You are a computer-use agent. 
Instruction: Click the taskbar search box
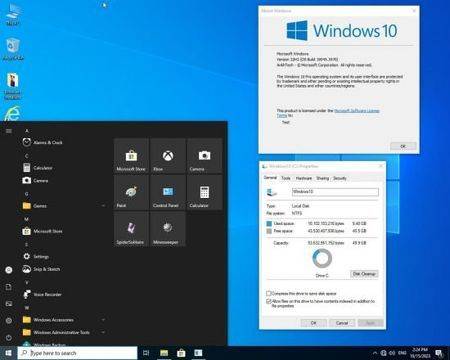coord(77,353)
